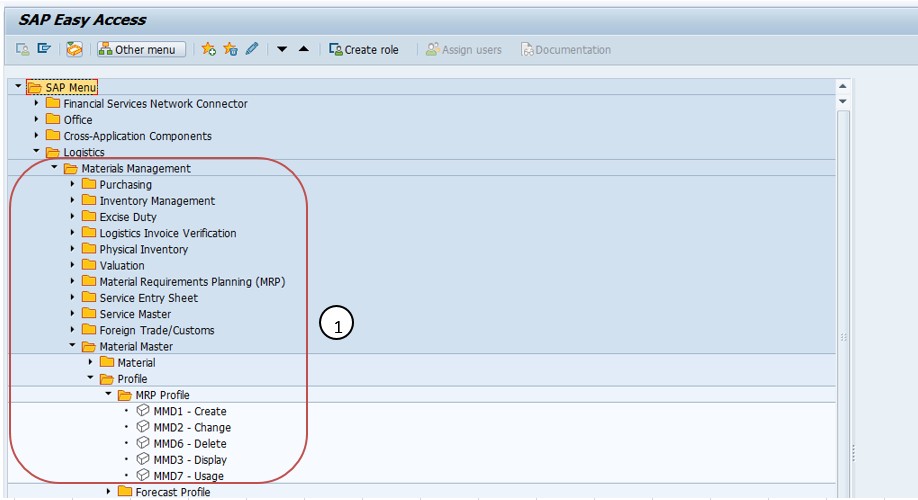Click the Excise Duty folder icon
918x500 pixels.
pos(89,216)
